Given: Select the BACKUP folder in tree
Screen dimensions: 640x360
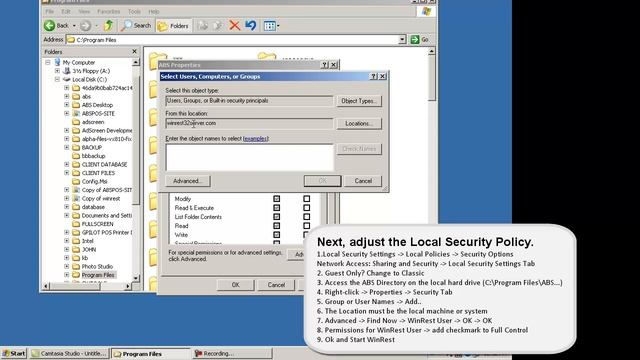Looking at the screenshot, I should 92,147.
